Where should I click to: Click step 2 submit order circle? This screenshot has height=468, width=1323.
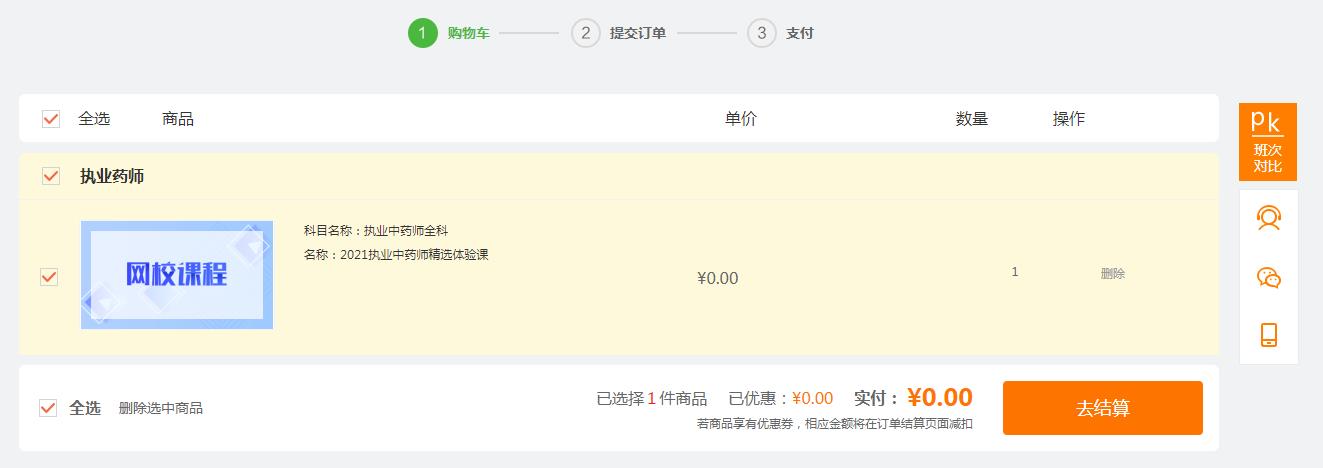click(x=586, y=33)
